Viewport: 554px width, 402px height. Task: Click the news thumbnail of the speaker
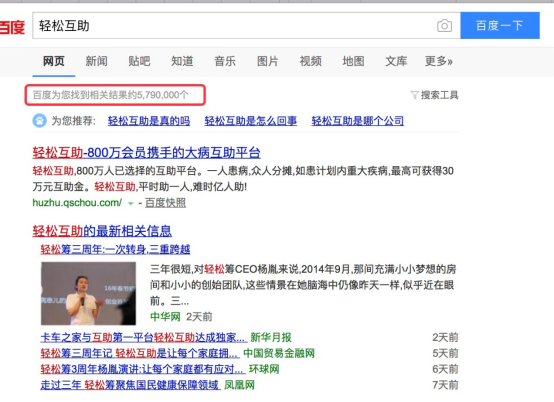(x=88, y=293)
